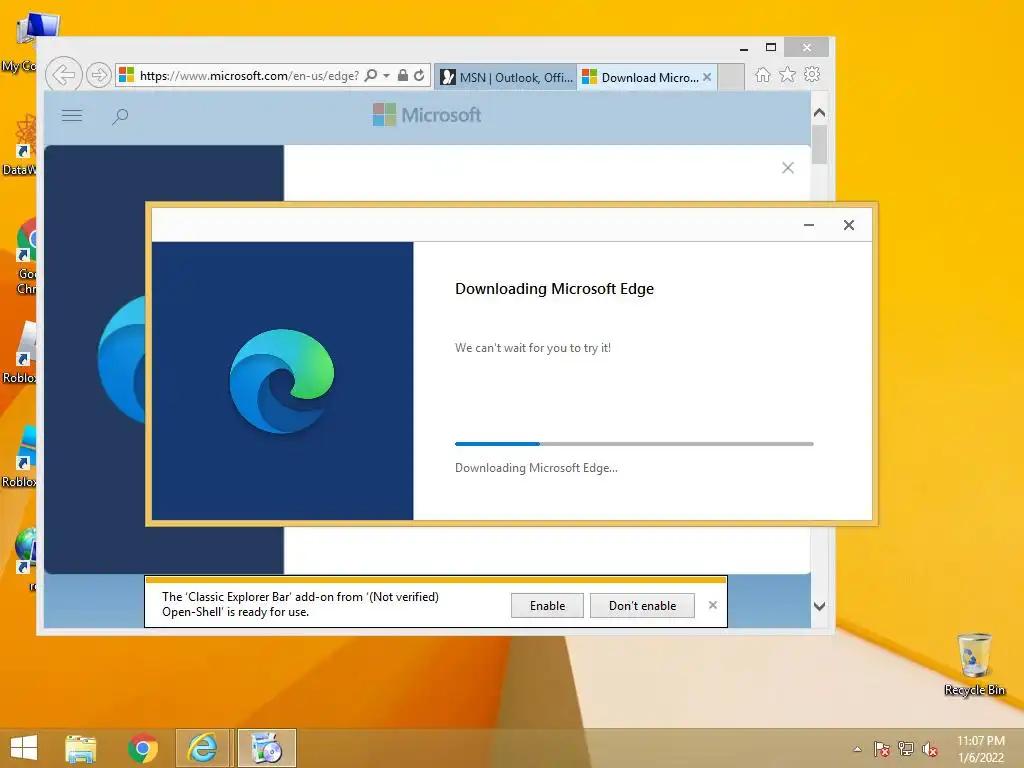Close the Download Microsoft Edge tab
This screenshot has height=768, width=1024.
click(x=707, y=77)
